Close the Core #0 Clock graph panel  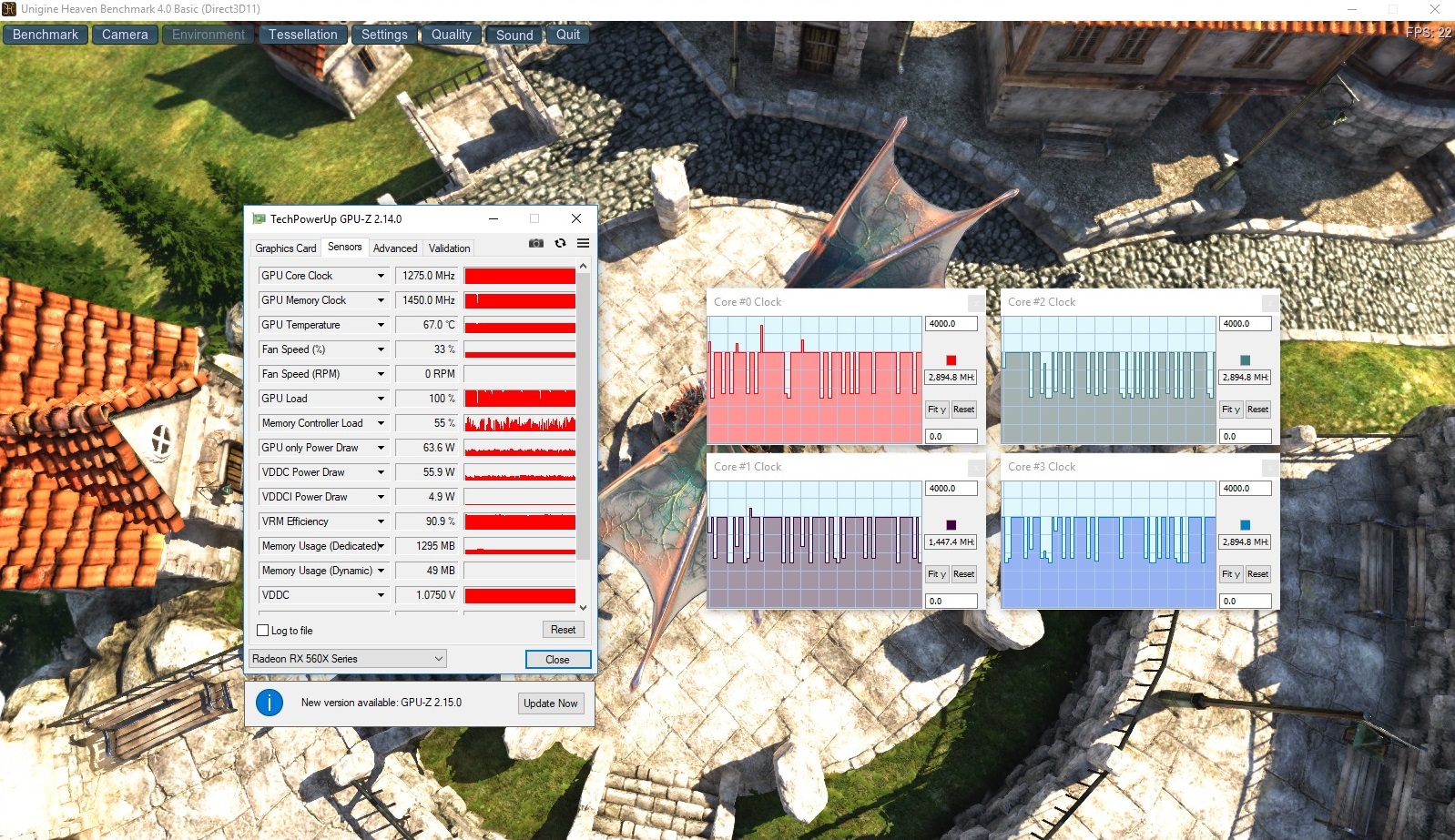pyautogui.click(x=975, y=302)
